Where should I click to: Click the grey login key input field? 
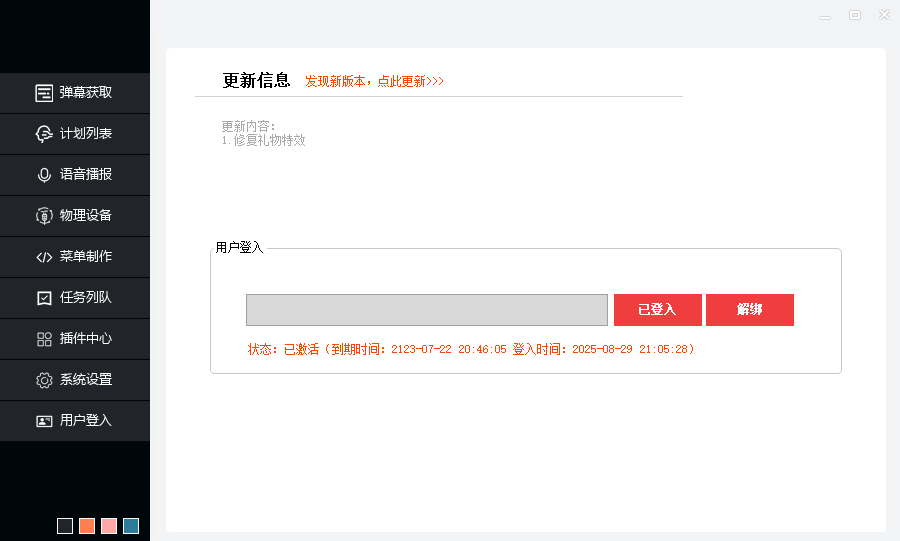pyautogui.click(x=426, y=310)
